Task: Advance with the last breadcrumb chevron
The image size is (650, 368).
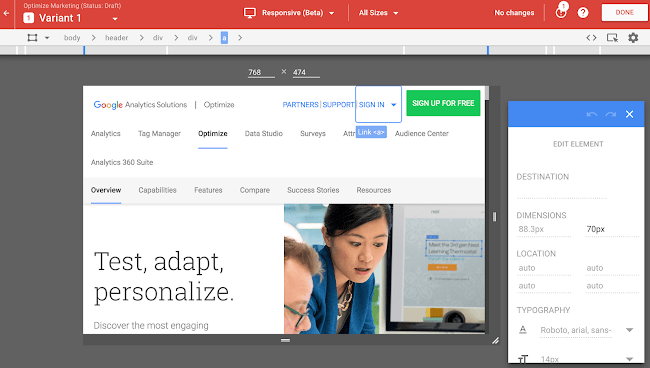Action: coord(240,38)
